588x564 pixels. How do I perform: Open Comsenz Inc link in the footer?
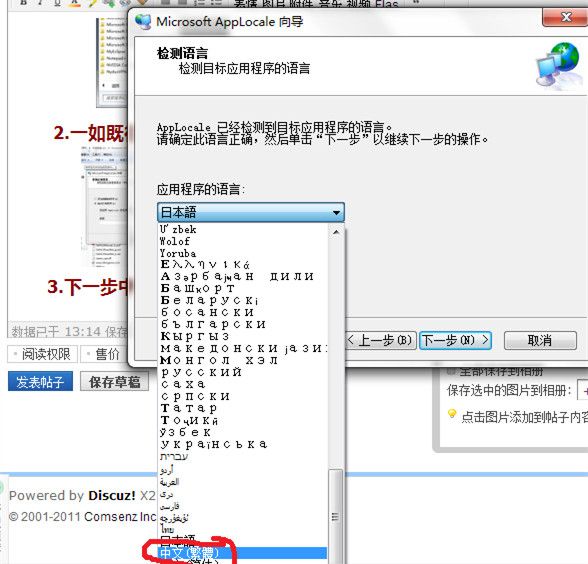[120, 516]
